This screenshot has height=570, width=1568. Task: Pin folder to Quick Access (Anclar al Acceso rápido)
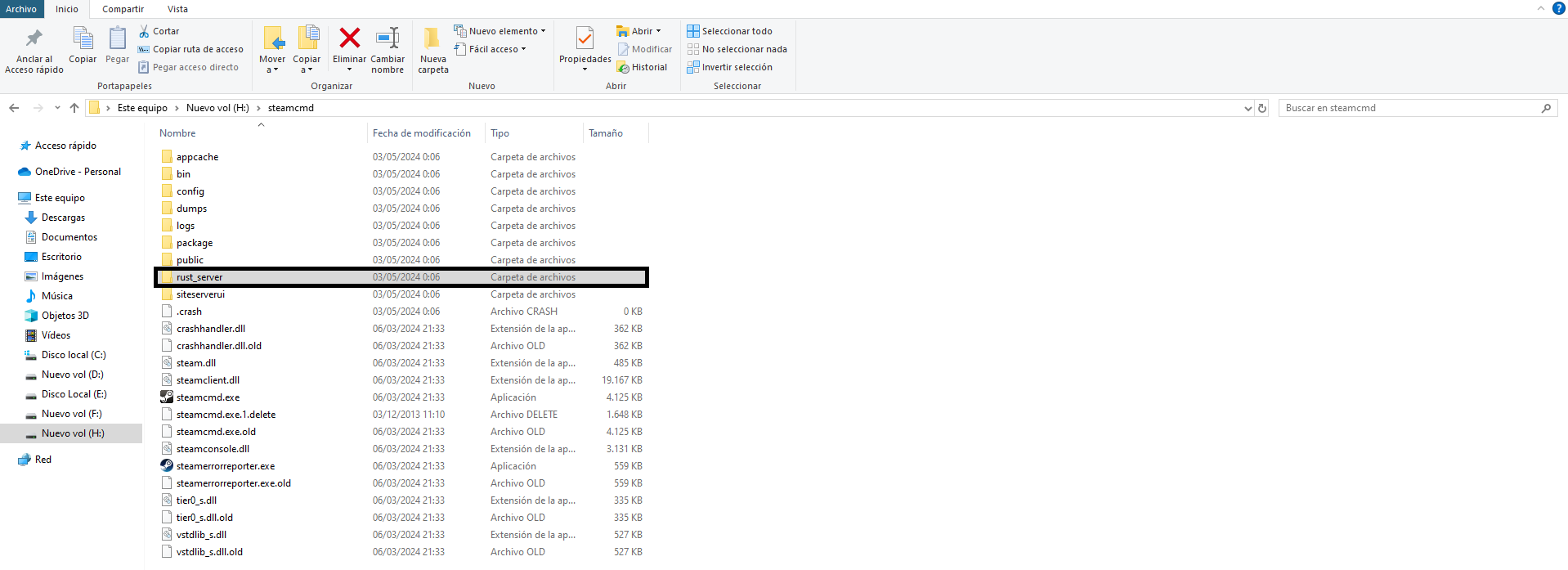tap(34, 51)
